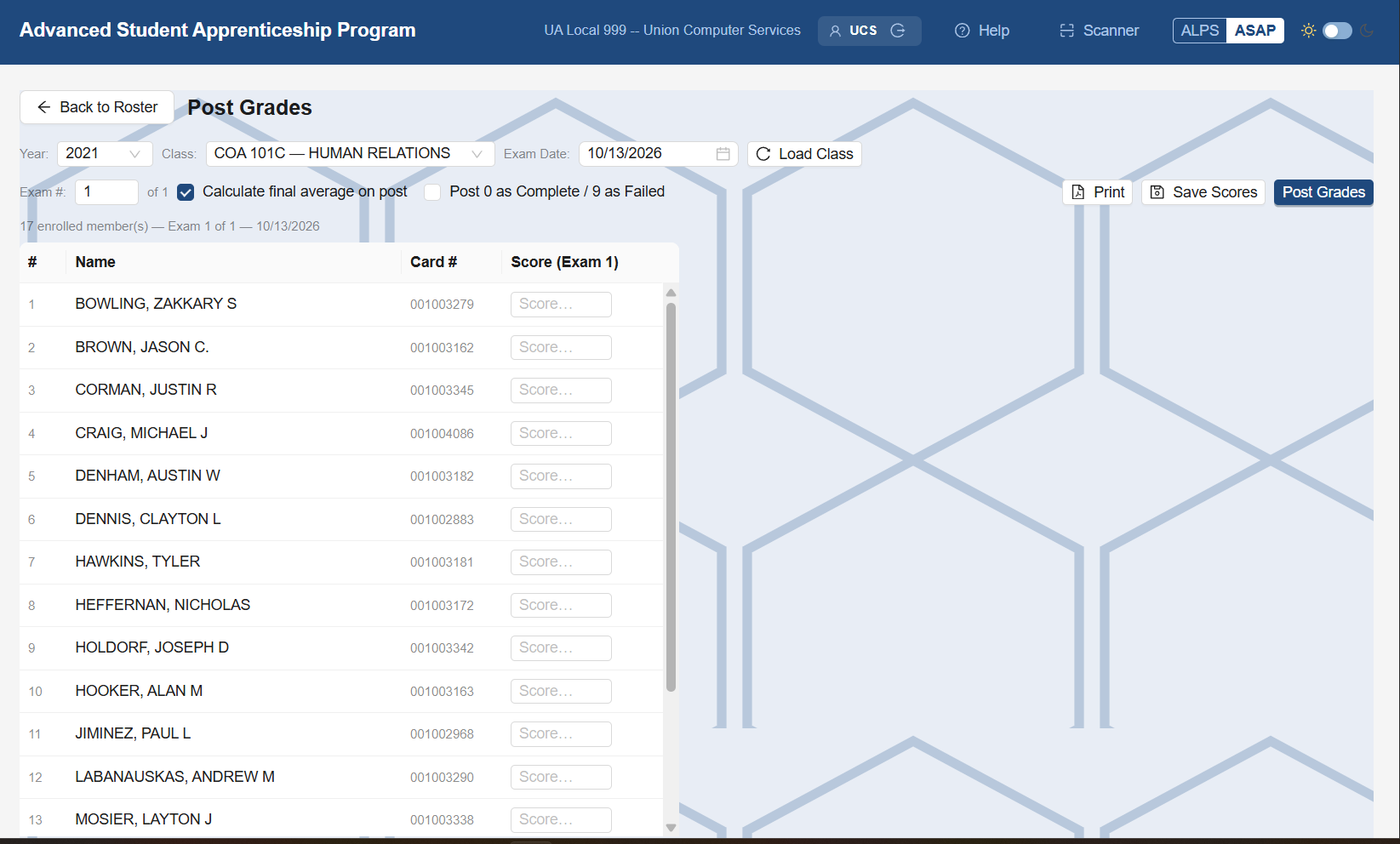
Task: Open the Help text link in header
Action: click(993, 31)
